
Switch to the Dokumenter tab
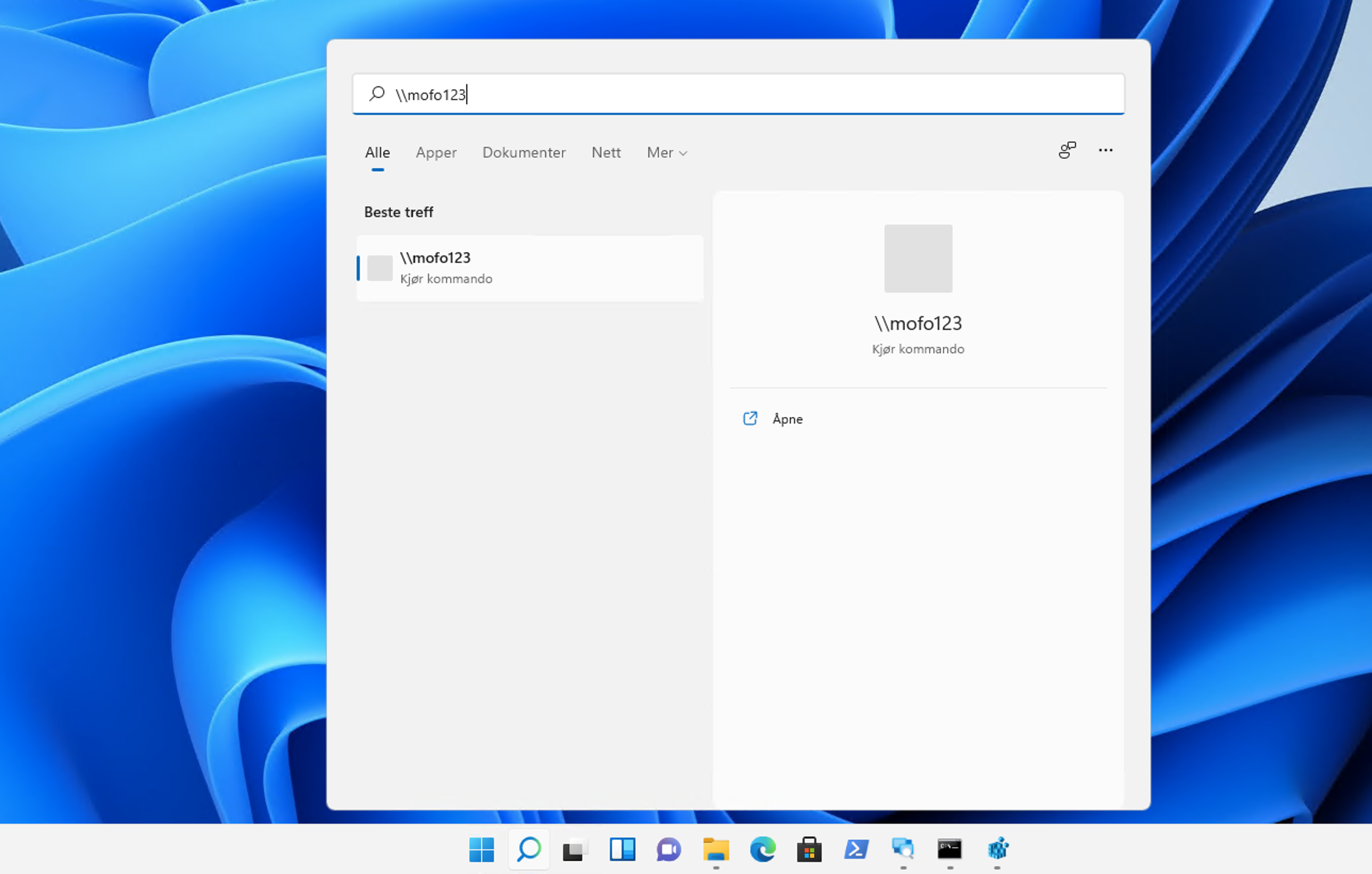[x=524, y=153]
